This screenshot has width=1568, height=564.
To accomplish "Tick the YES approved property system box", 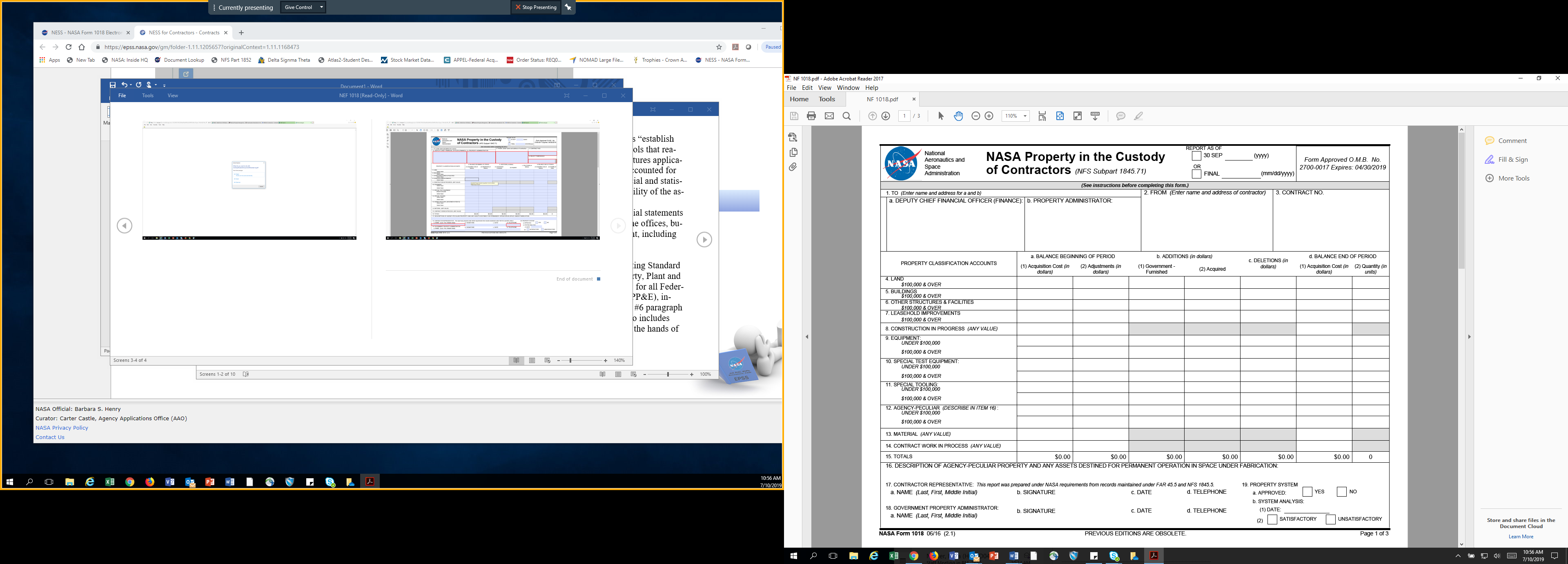I will 1307,492.
